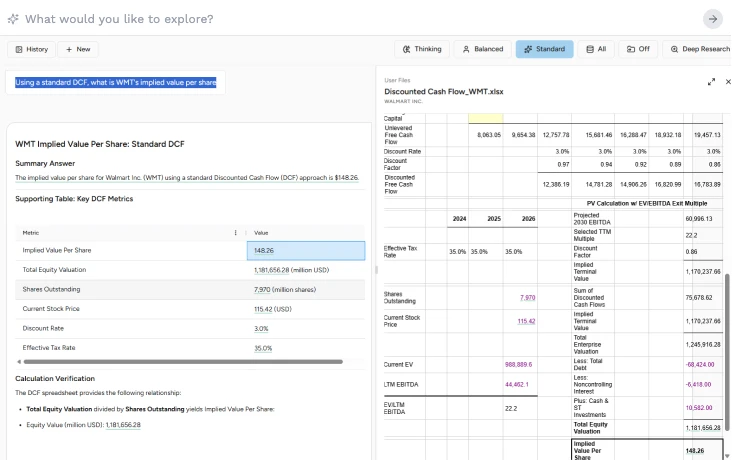
Task: Submit query with the arrow button
Action: 712,19
